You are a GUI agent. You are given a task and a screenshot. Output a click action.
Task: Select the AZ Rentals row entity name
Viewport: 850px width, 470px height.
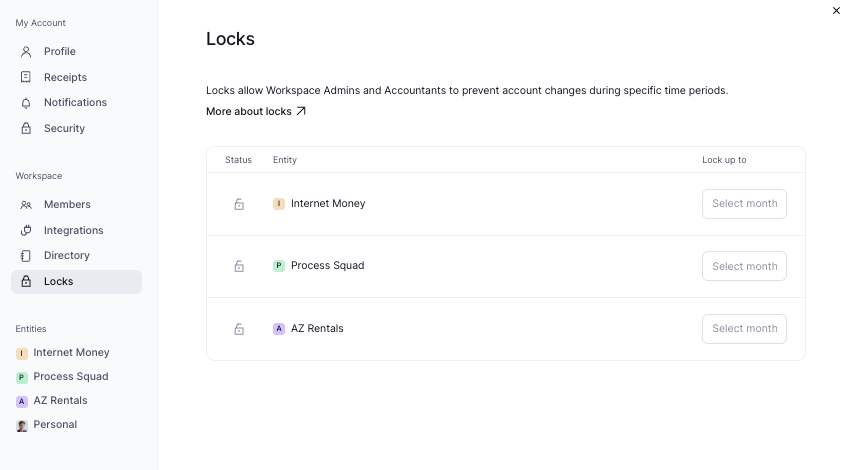point(317,329)
